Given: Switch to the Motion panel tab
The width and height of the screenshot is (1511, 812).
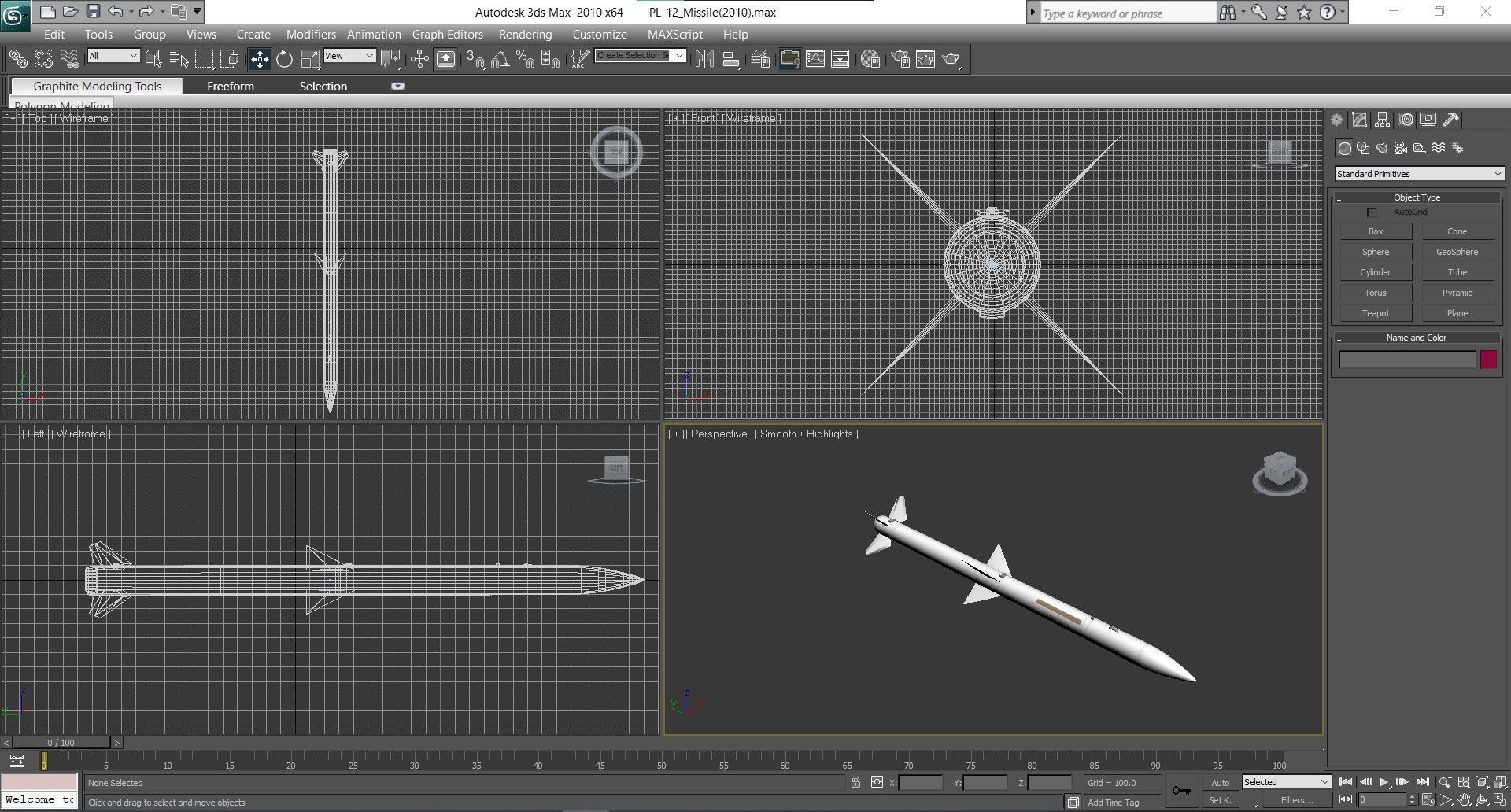Looking at the screenshot, I should click(x=1406, y=120).
